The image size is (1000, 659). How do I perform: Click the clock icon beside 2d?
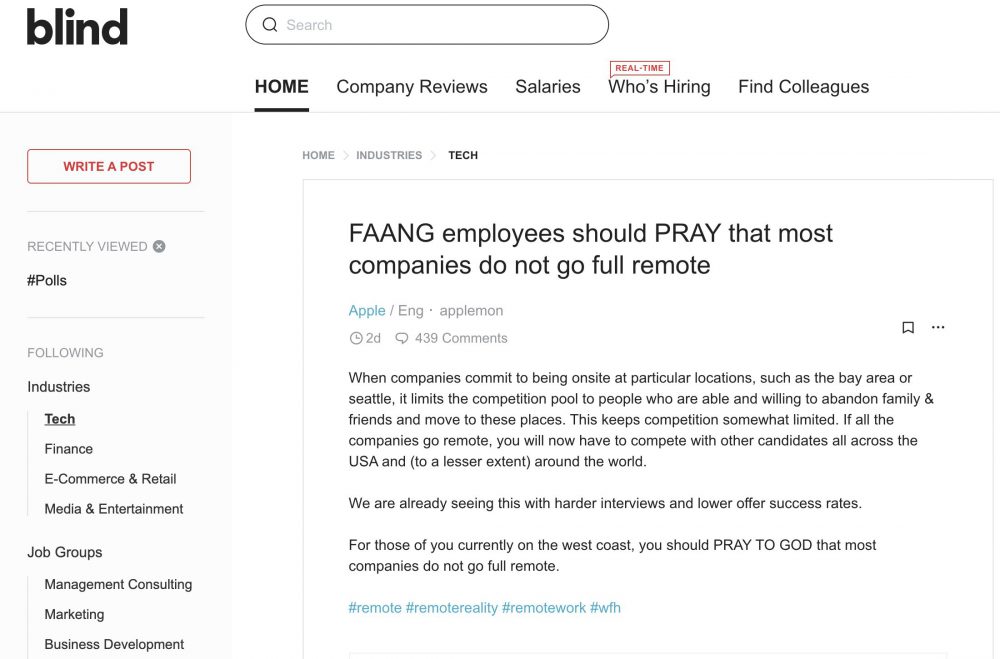pyautogui.click(x=356, y=338)
